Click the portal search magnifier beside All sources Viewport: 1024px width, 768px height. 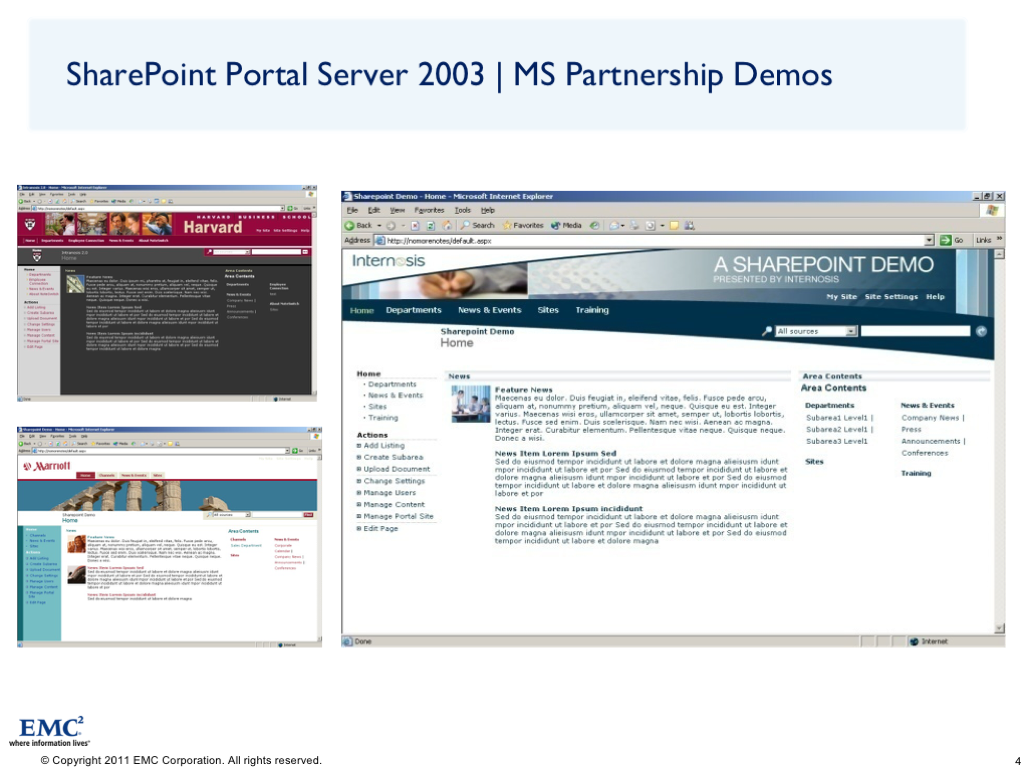coord(767,331)
